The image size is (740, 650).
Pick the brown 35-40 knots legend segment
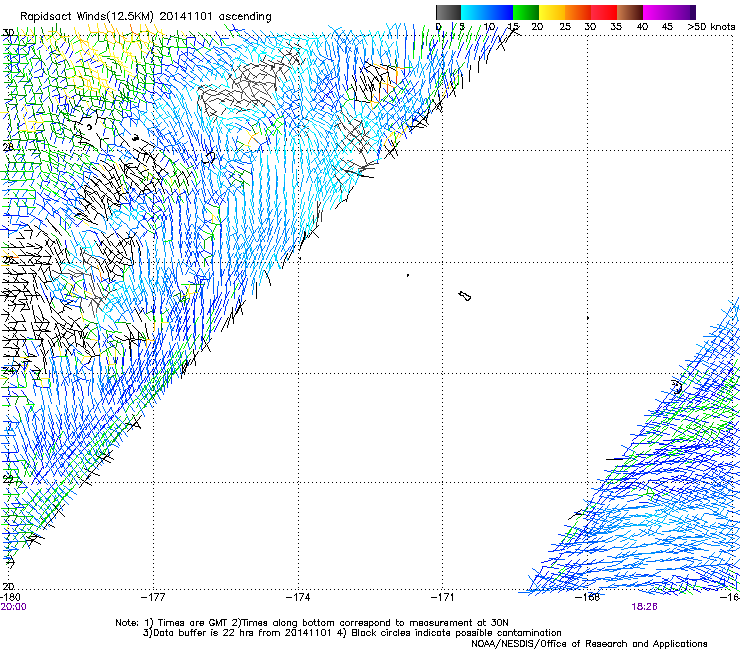coord(630,12)
